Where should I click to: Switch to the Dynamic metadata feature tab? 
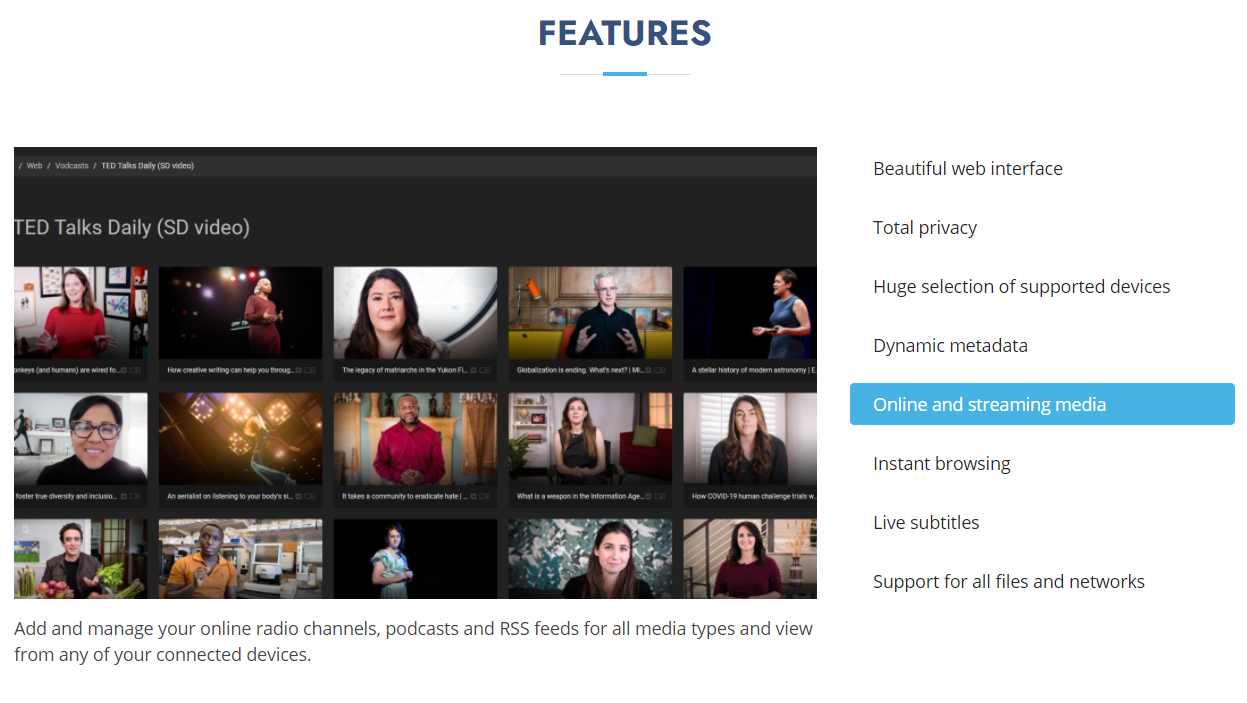click(1042, 345)
